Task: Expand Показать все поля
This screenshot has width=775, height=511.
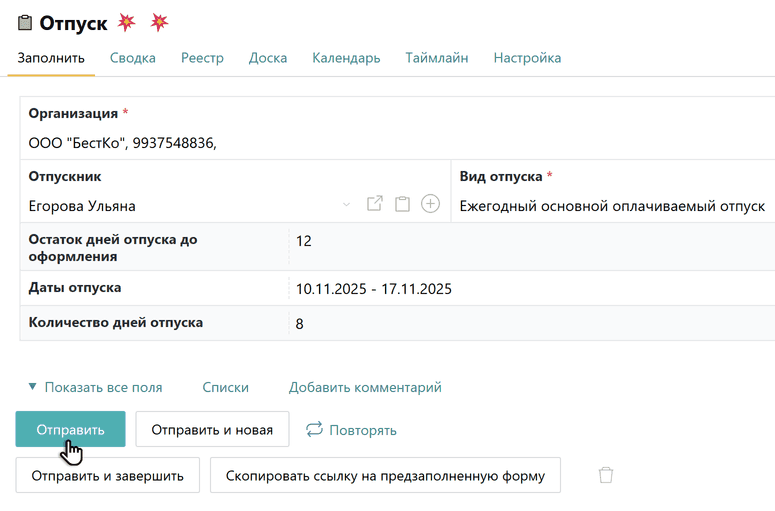Action: coord(95,387)
